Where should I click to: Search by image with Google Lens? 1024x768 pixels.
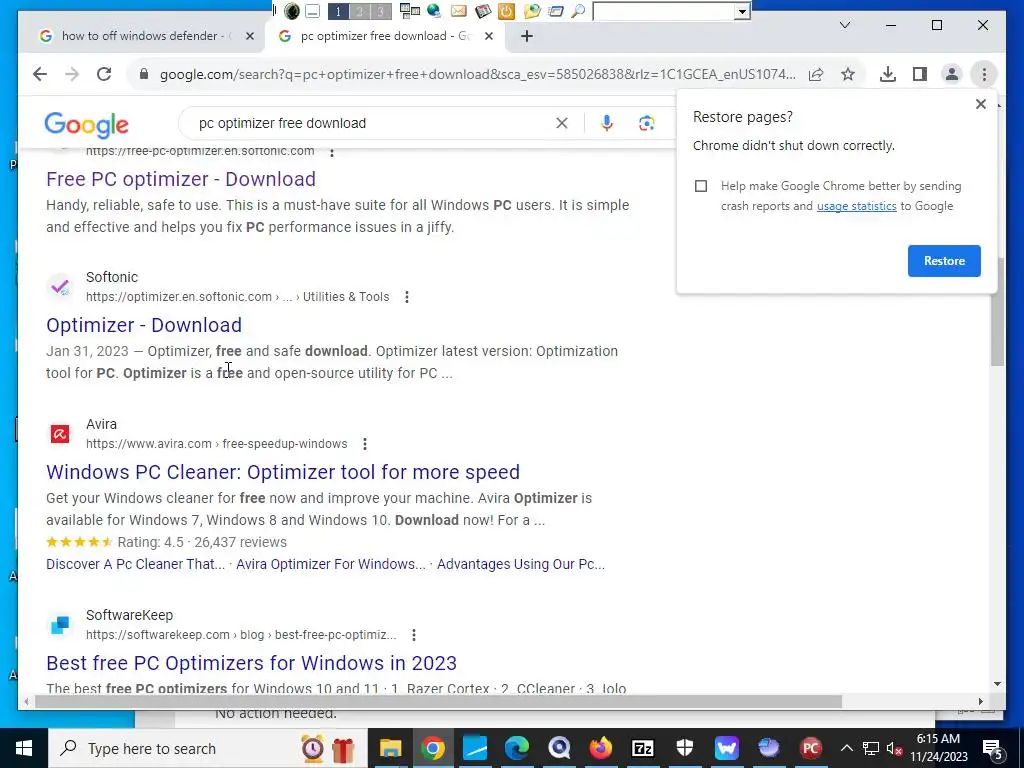pos(647,123)
